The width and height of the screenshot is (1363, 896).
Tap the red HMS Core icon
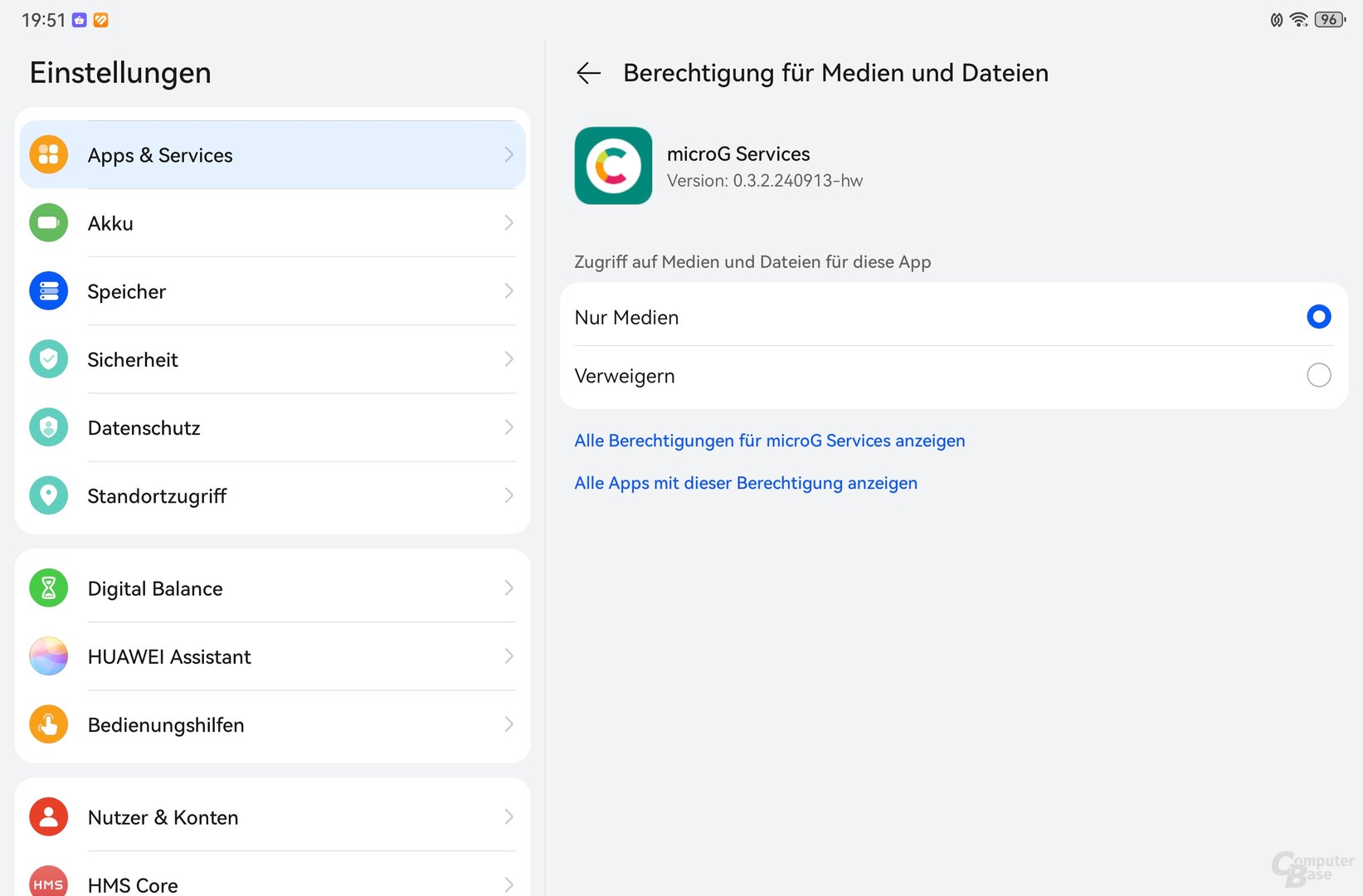[x=49, y=881]
